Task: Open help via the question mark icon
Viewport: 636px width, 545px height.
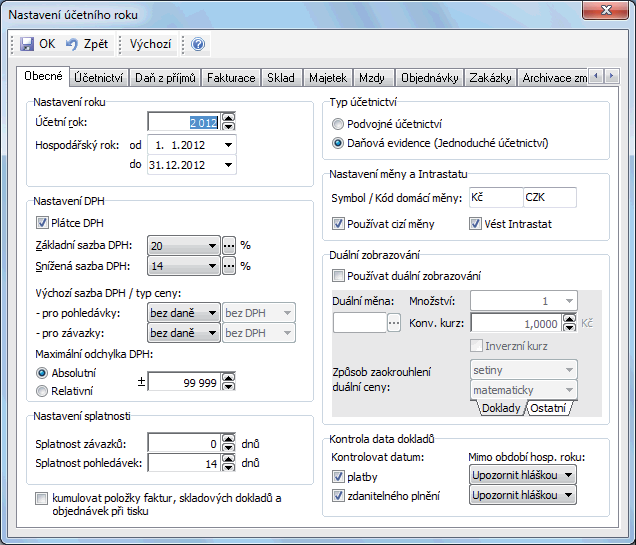Action: 198,44
